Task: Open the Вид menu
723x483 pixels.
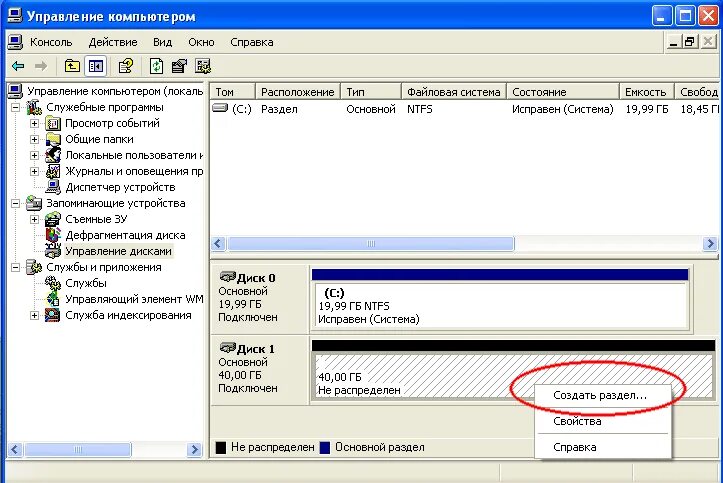Action: pyautogui.click(x=163, y=42)
